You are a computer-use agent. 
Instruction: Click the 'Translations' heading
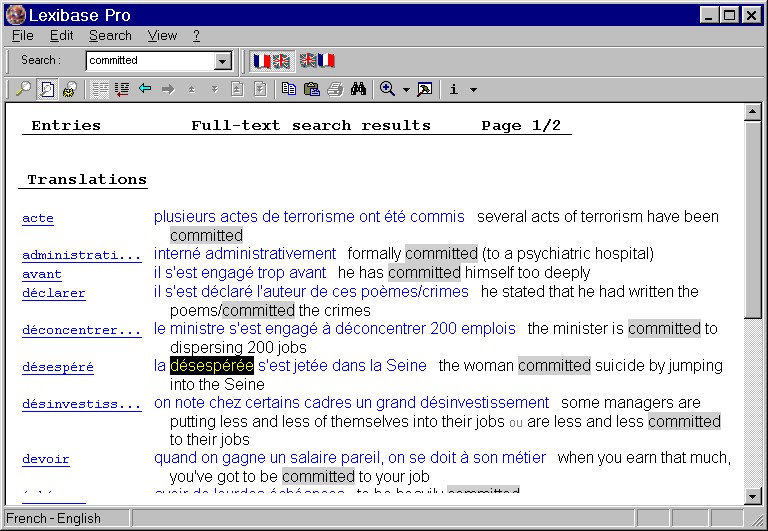87,179
